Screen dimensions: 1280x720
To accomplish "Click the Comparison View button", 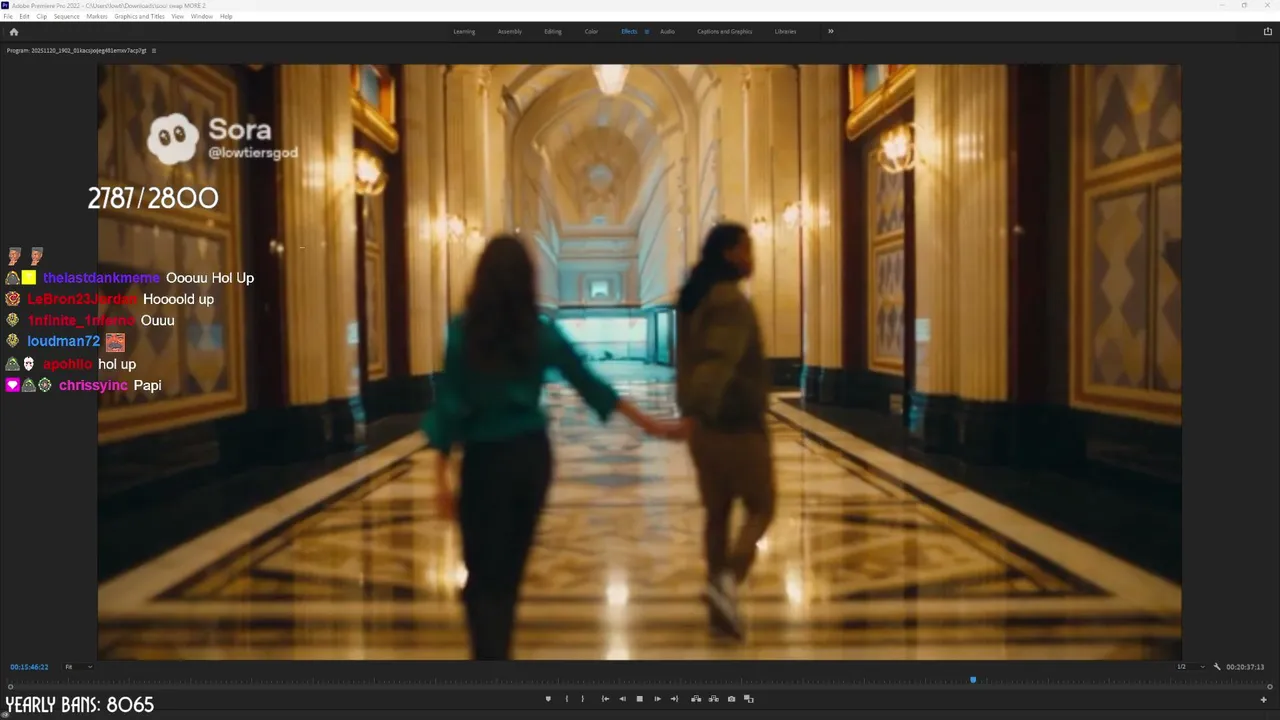I will pos(748,699).
